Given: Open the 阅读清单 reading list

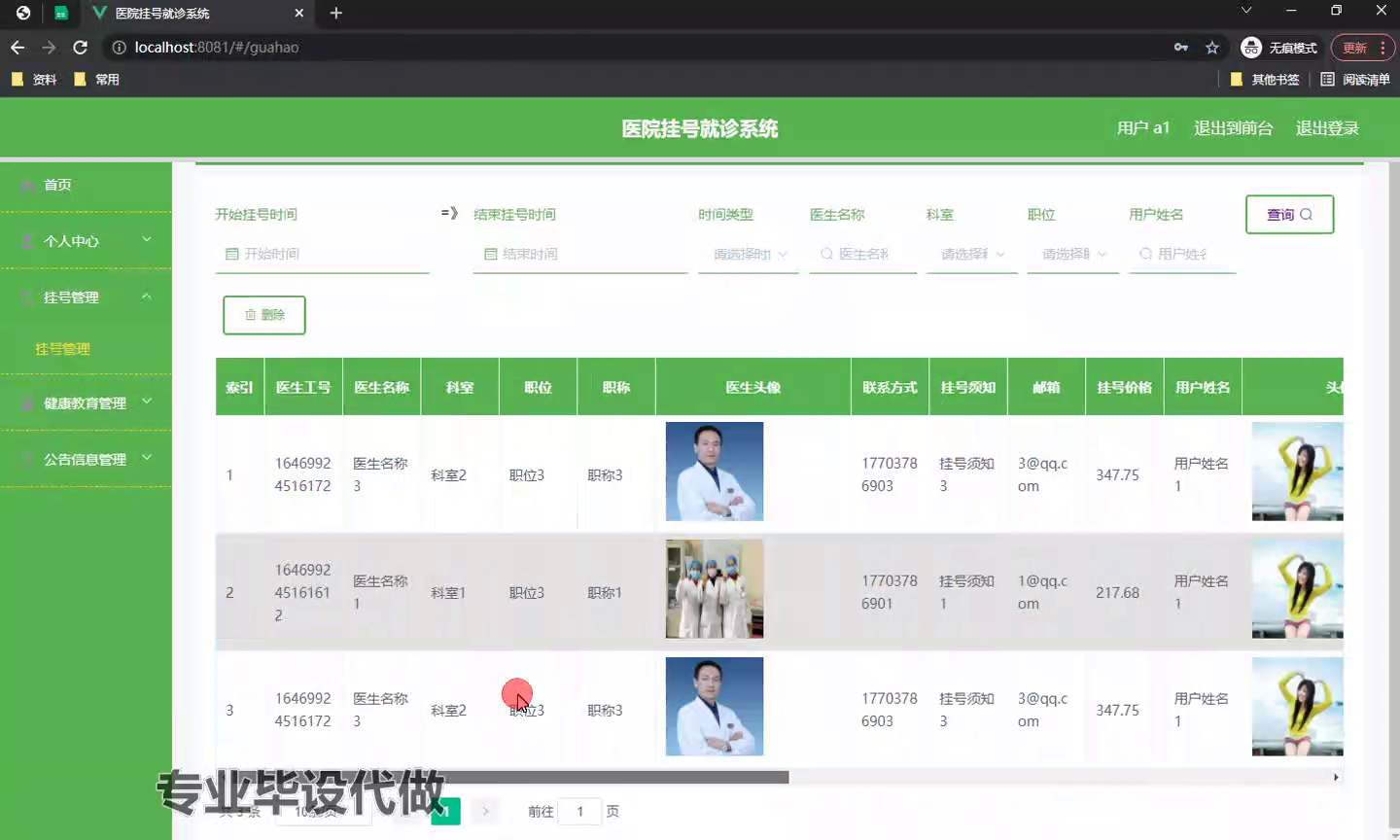Looking at the screenshot, I should click(1355, 80).
